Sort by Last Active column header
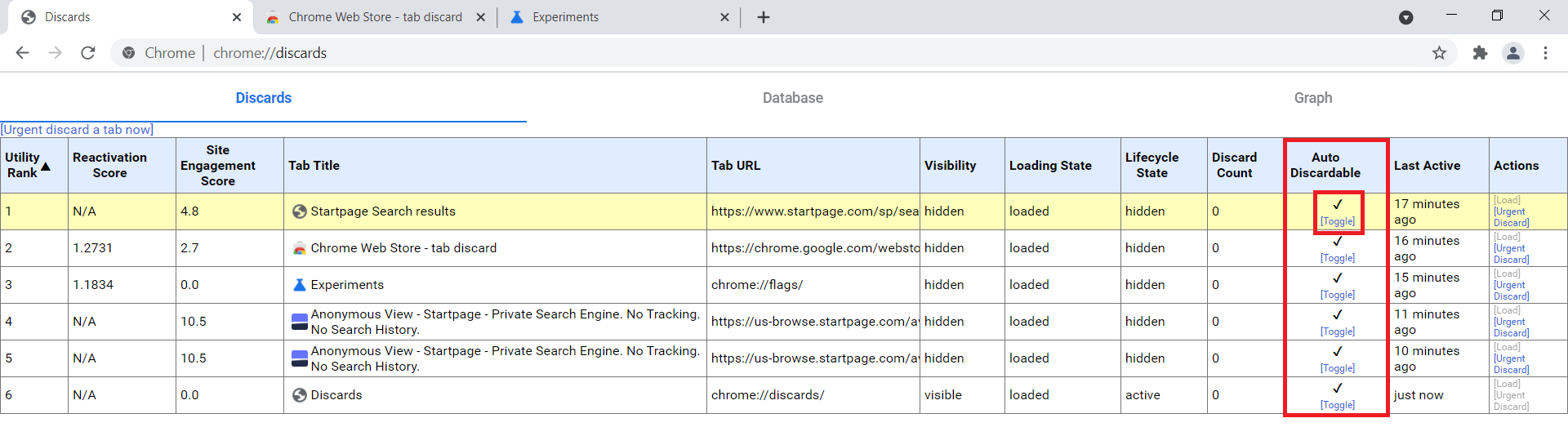 [x=1438, y=166]
